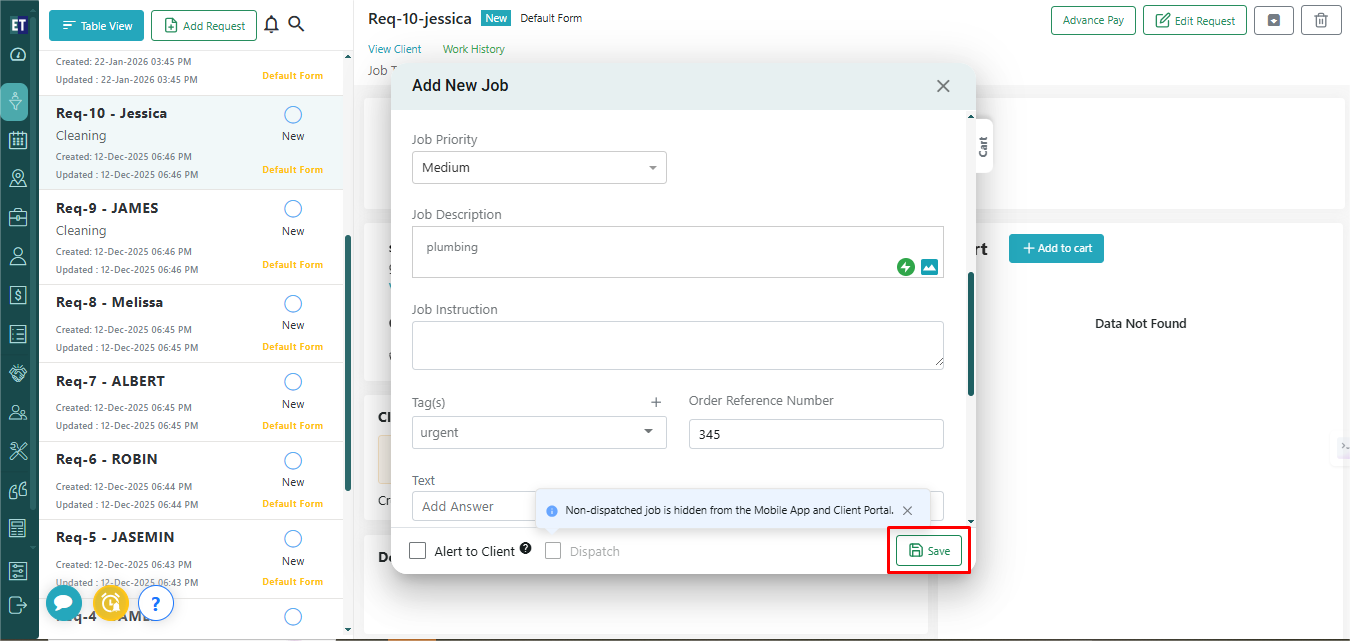Click the notification bell icon
Viewport: 1350px width, 641px height.
point(271,25)
